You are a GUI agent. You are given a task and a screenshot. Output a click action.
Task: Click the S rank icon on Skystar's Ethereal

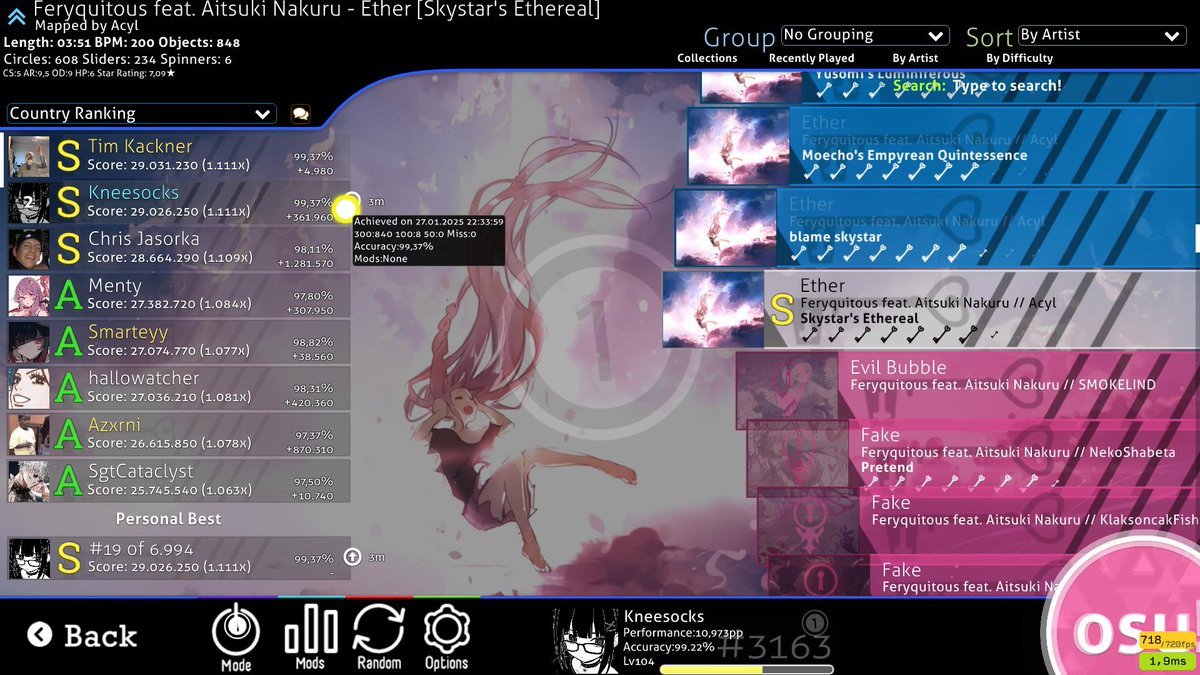[x=782, y=309]
